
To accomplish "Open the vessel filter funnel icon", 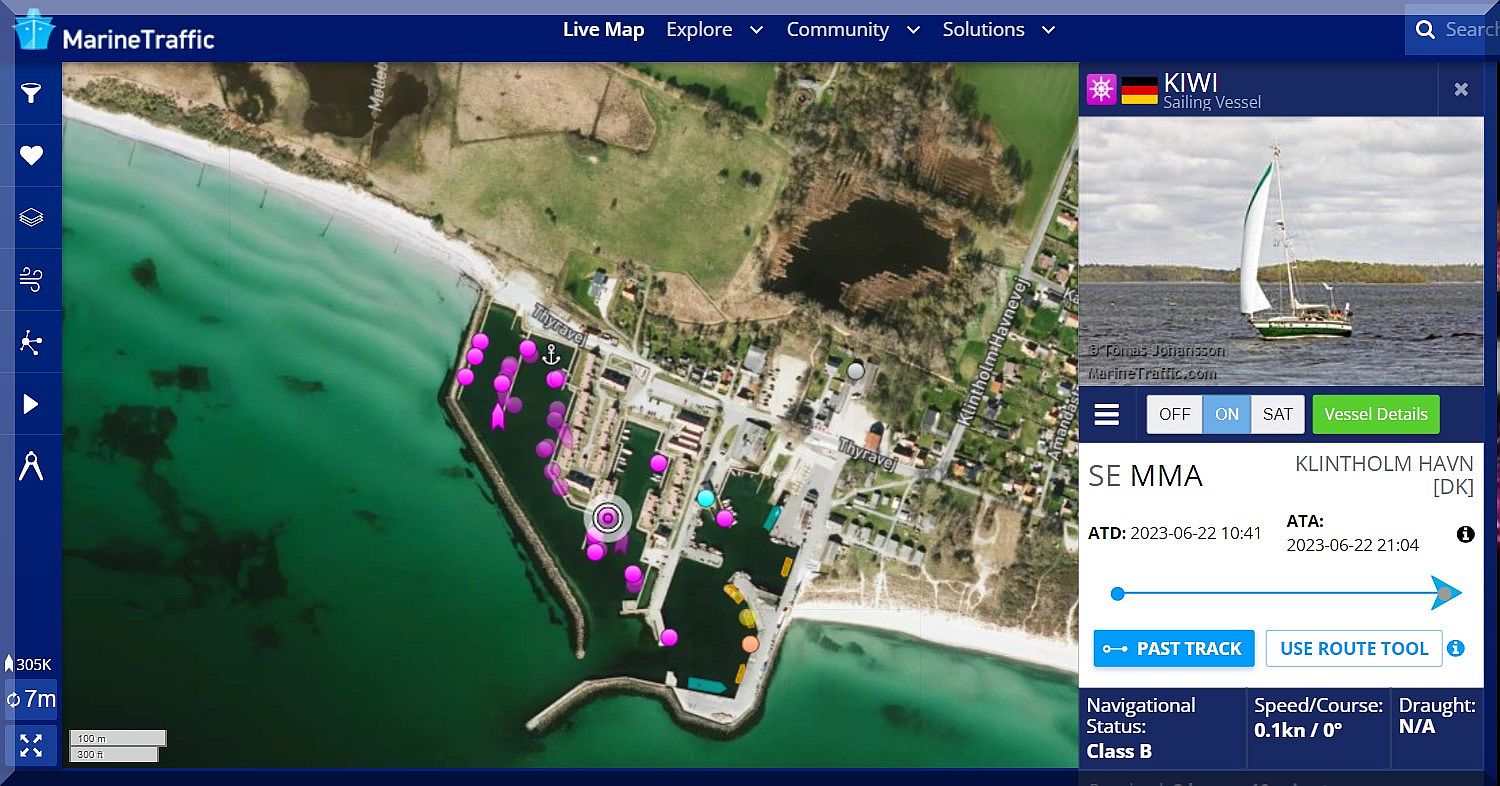I will [x=31, y=93].
